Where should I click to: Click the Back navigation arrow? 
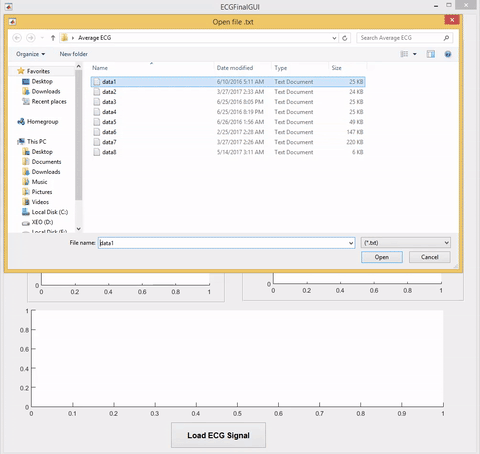(17, 38)
